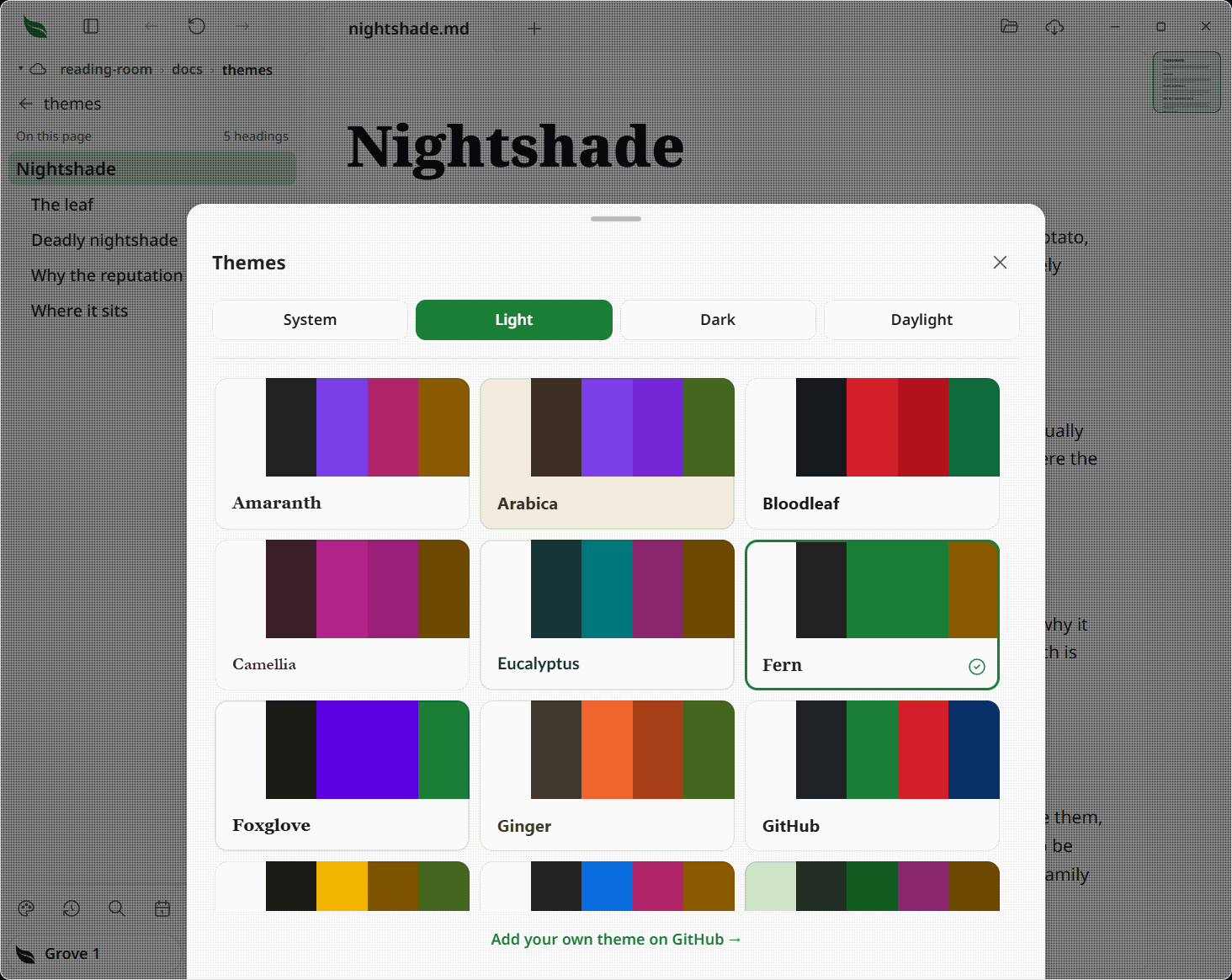
Task: Choose the GitHub theme card
Action: (873, 775)
